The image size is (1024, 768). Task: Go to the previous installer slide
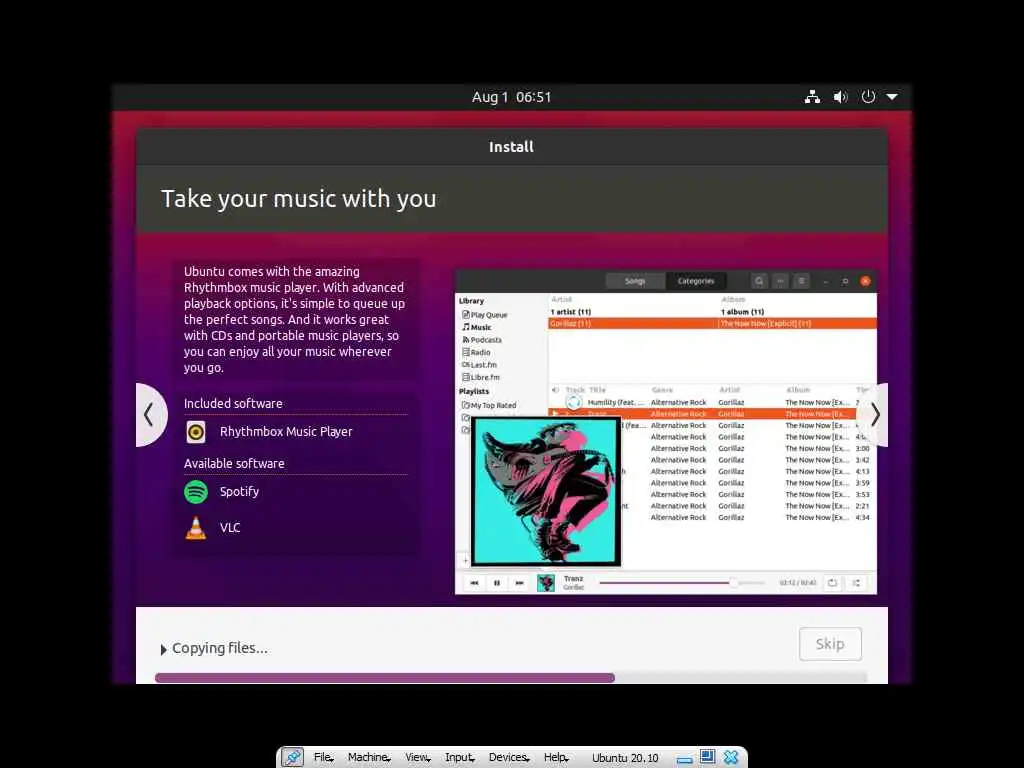click(x=150, y=415)
